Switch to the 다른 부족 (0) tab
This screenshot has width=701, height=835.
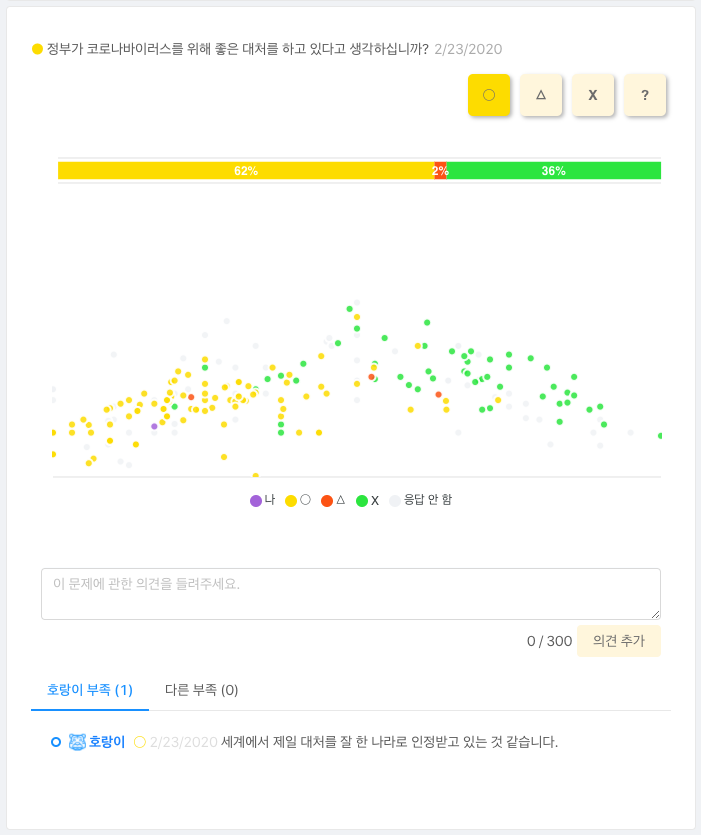[201, 690]
